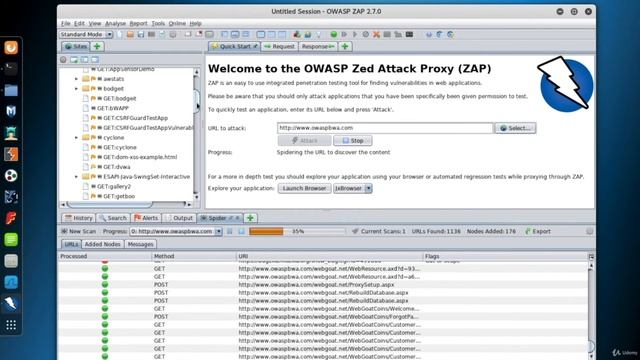Open the Analyse menu

point(116,24)
